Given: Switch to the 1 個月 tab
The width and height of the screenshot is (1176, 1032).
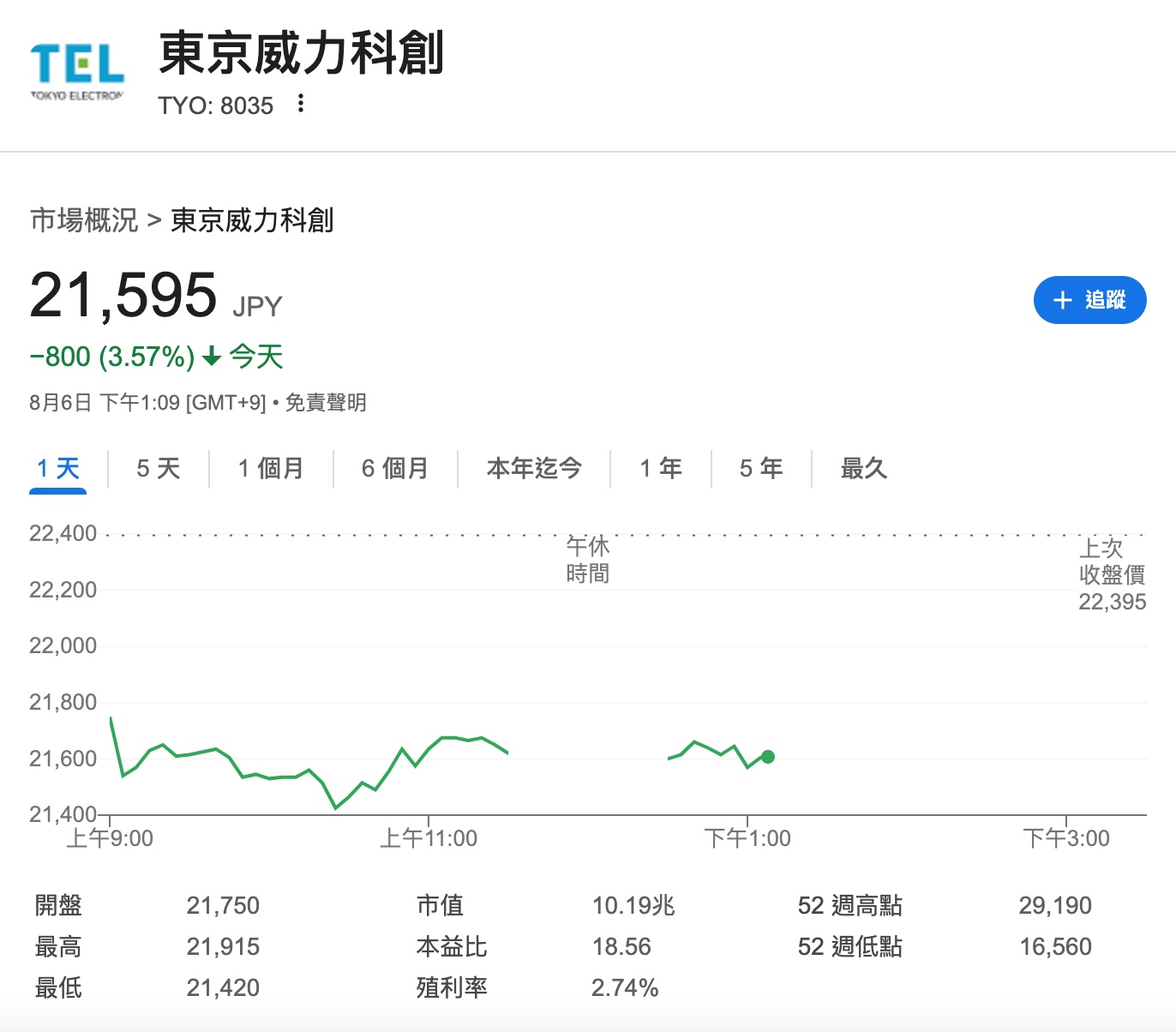Looking at the screenshot, I should point(271,469).
